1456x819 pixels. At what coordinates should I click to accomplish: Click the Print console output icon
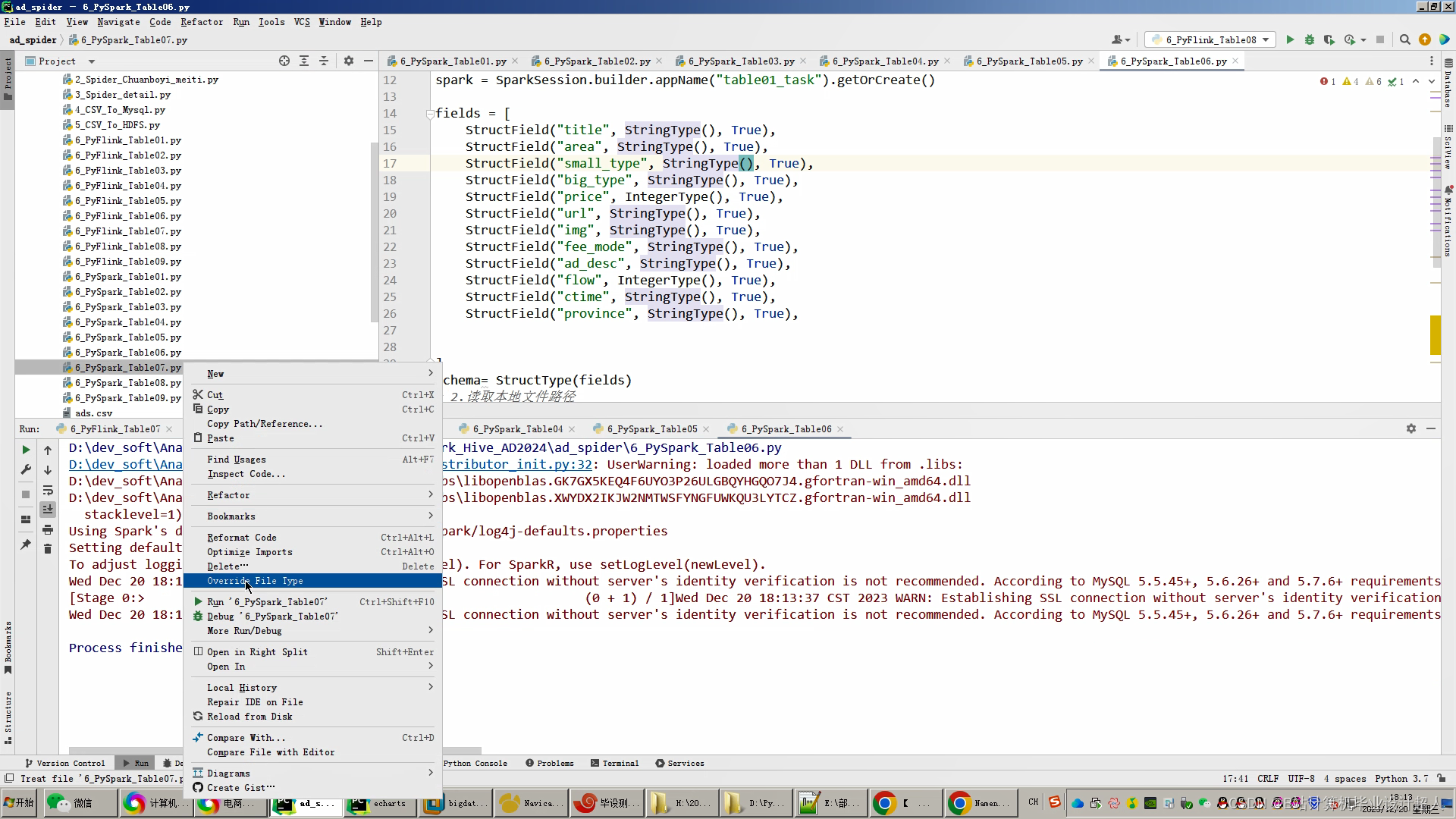point(48,529)
